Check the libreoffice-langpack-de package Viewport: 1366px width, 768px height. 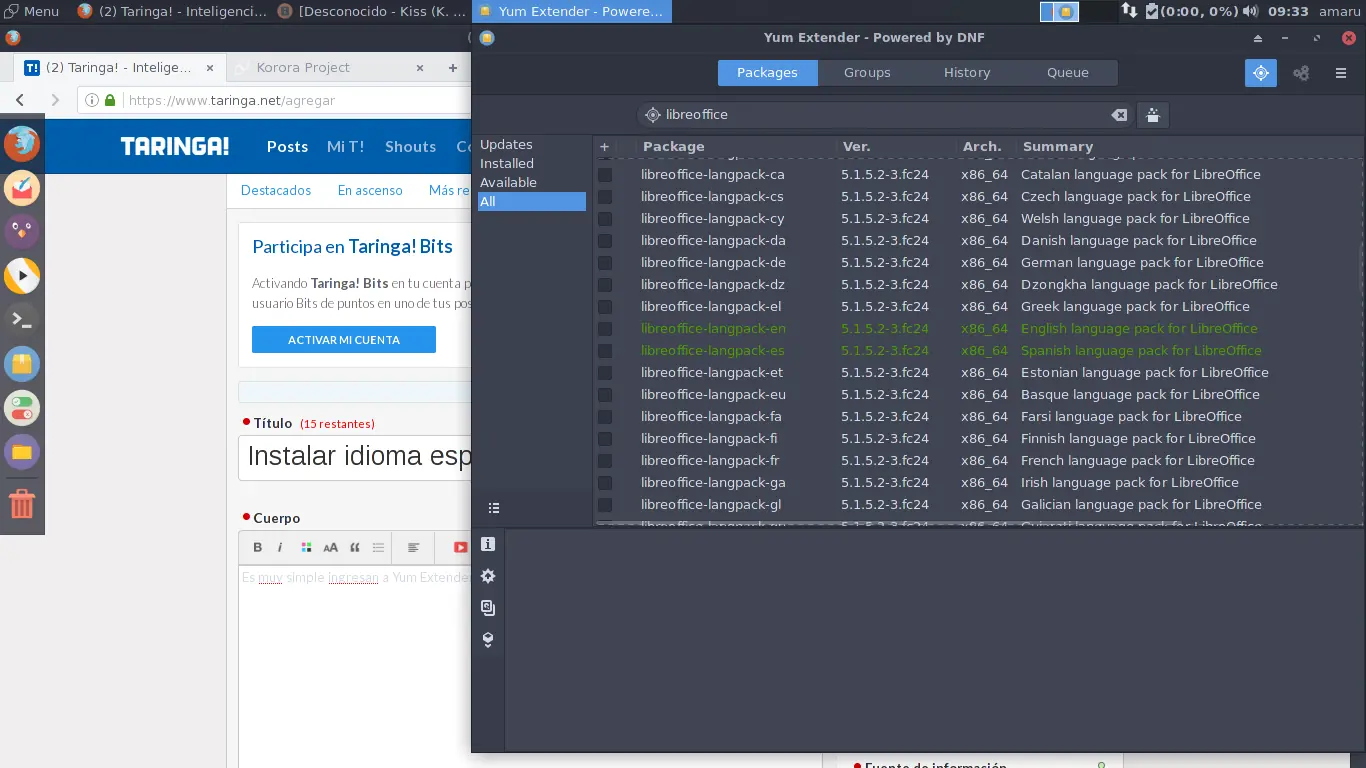605,263
